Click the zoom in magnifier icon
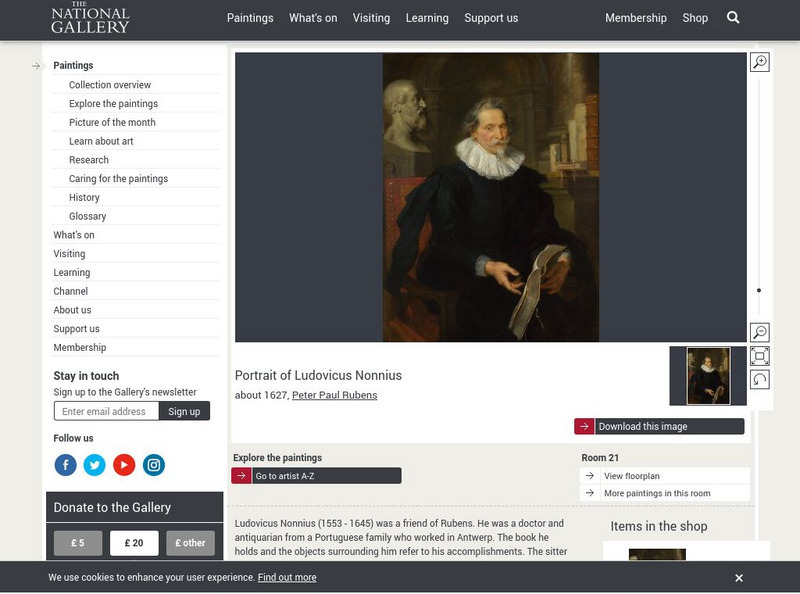Screen dimensions: 800x594 click(x=760, y=62)
